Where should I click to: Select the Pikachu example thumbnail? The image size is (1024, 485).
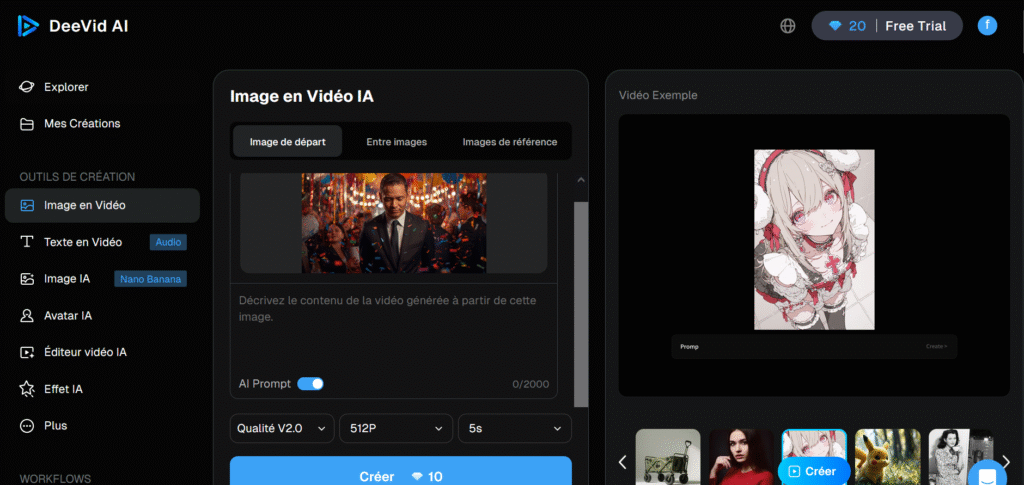point(887,458)
